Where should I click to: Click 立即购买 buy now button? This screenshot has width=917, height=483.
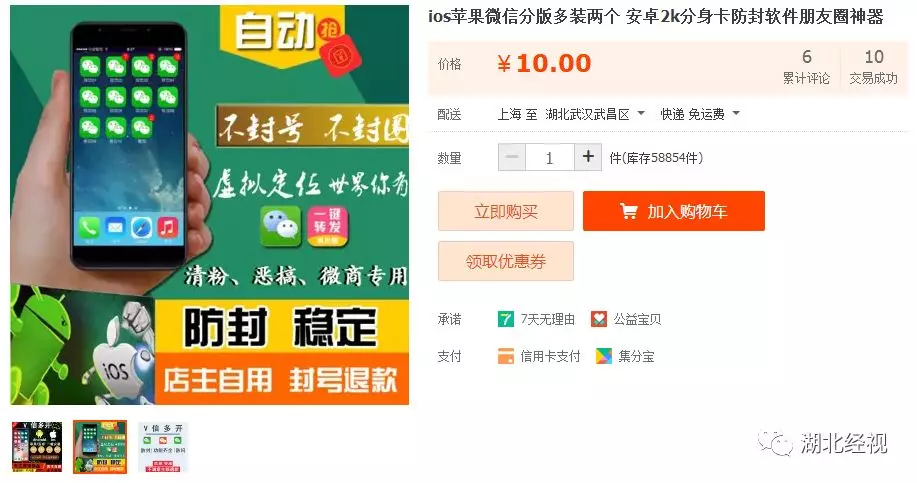click(506, 211)
